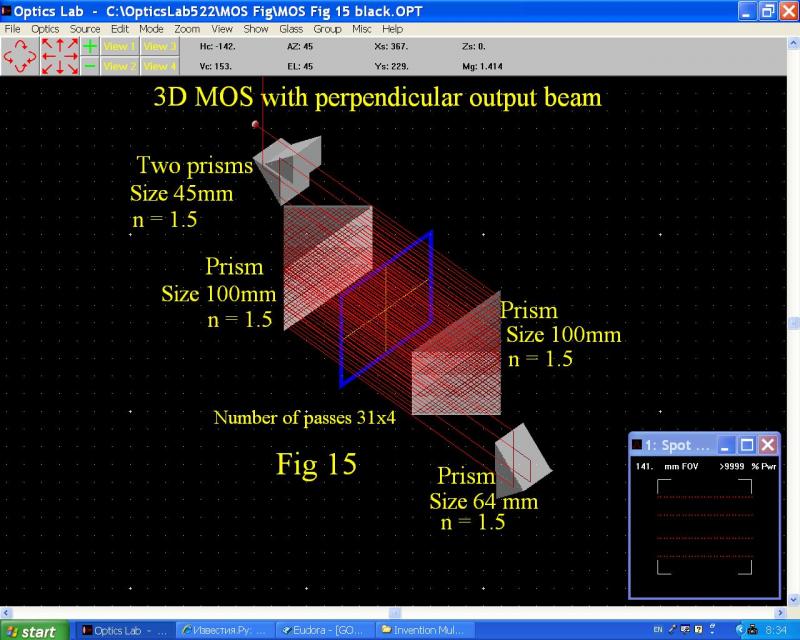Open the Optics menu
Image resolution: width=800 pixels, height=640 pixels.
click(45, 29)
